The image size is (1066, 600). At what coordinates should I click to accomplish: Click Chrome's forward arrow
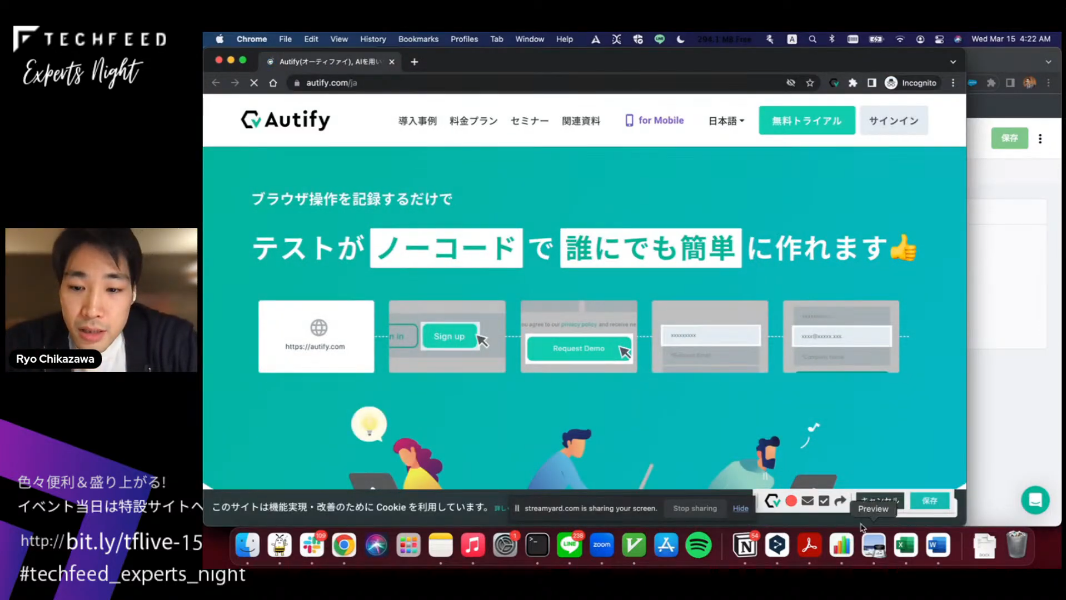pos(235,83)
